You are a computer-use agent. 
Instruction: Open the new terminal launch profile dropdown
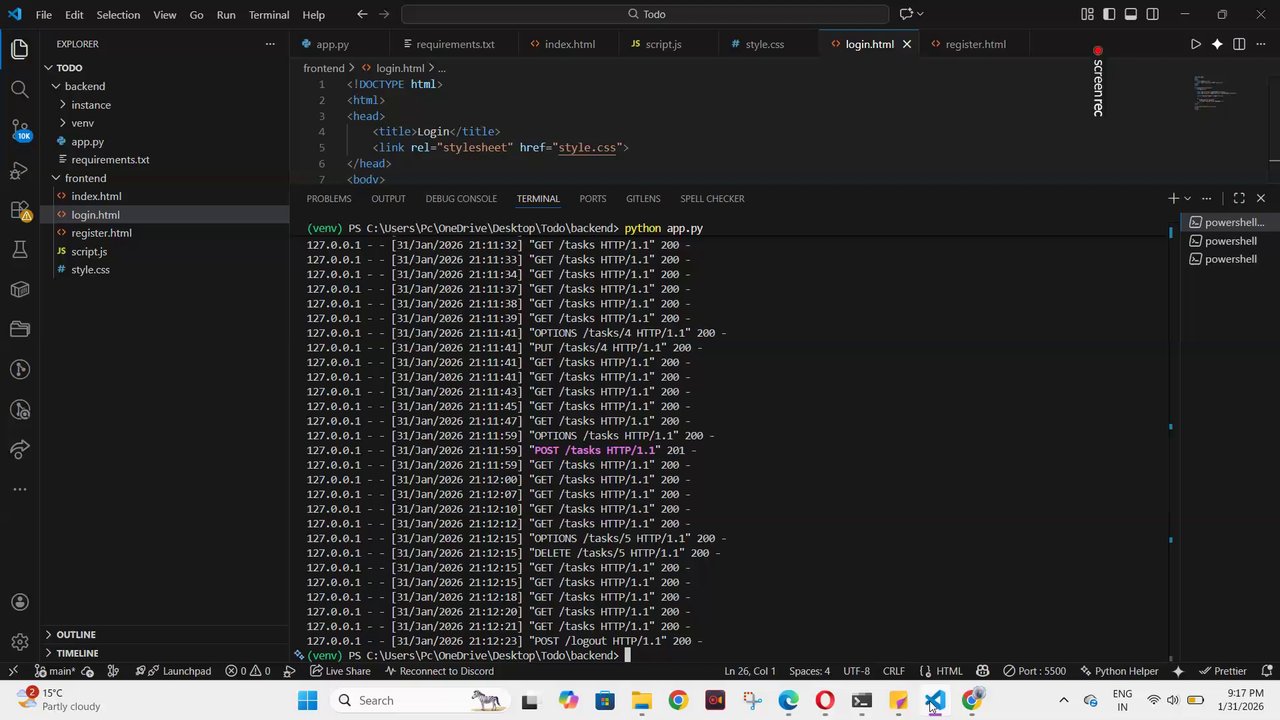1187,198
